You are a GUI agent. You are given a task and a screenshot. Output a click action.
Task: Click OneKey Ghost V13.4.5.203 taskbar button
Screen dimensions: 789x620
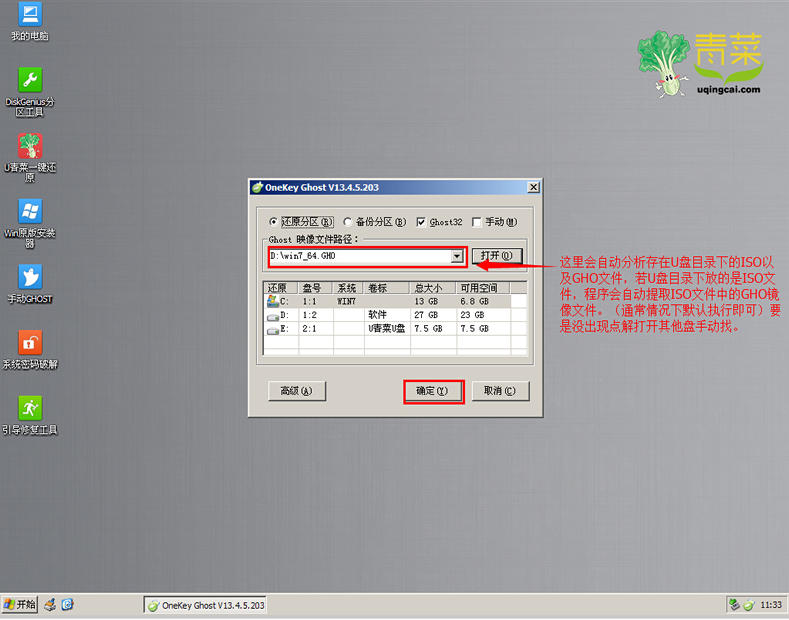pyautogui.click(x=206, y=605)
